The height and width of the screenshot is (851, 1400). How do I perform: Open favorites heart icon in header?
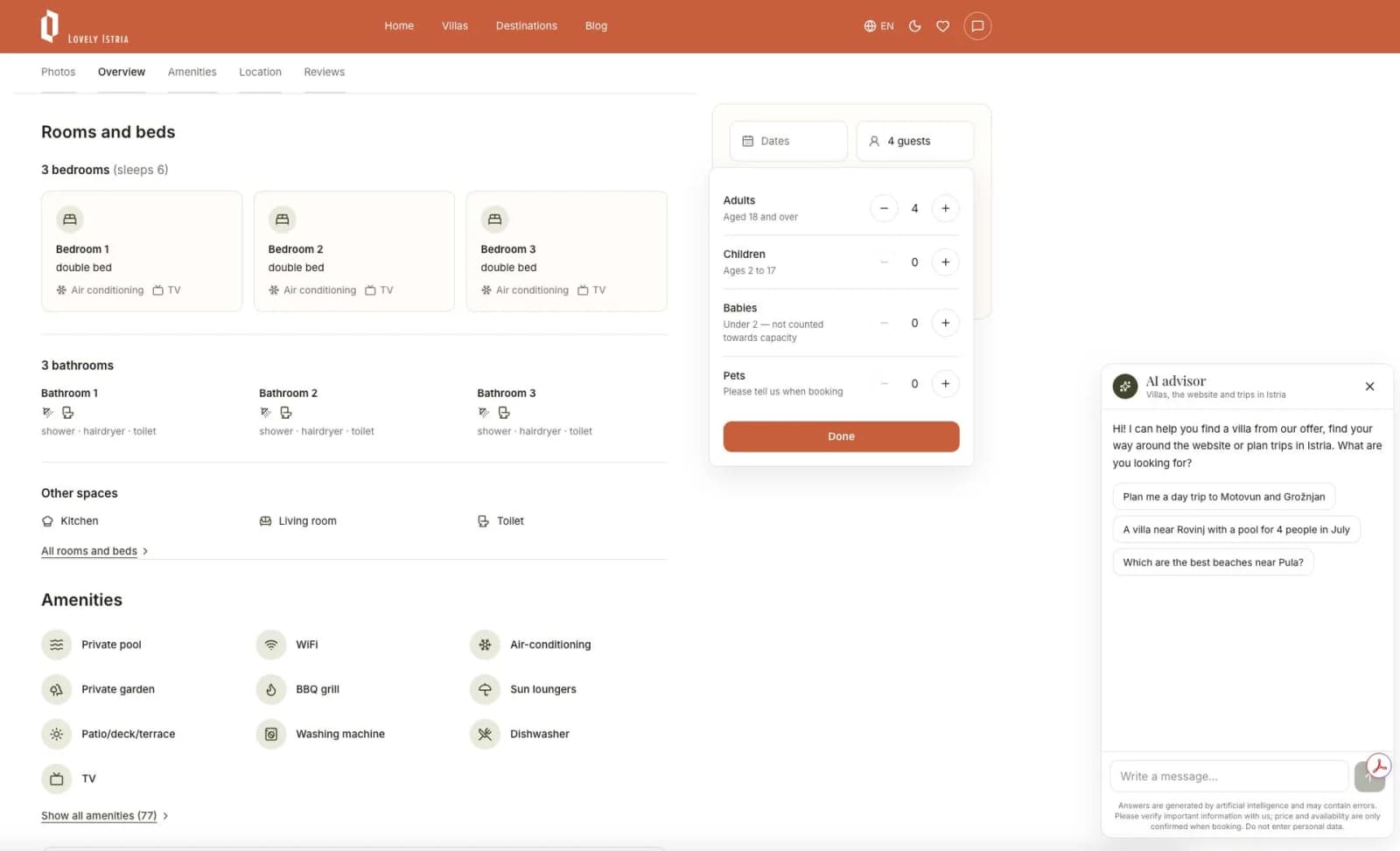942,26
